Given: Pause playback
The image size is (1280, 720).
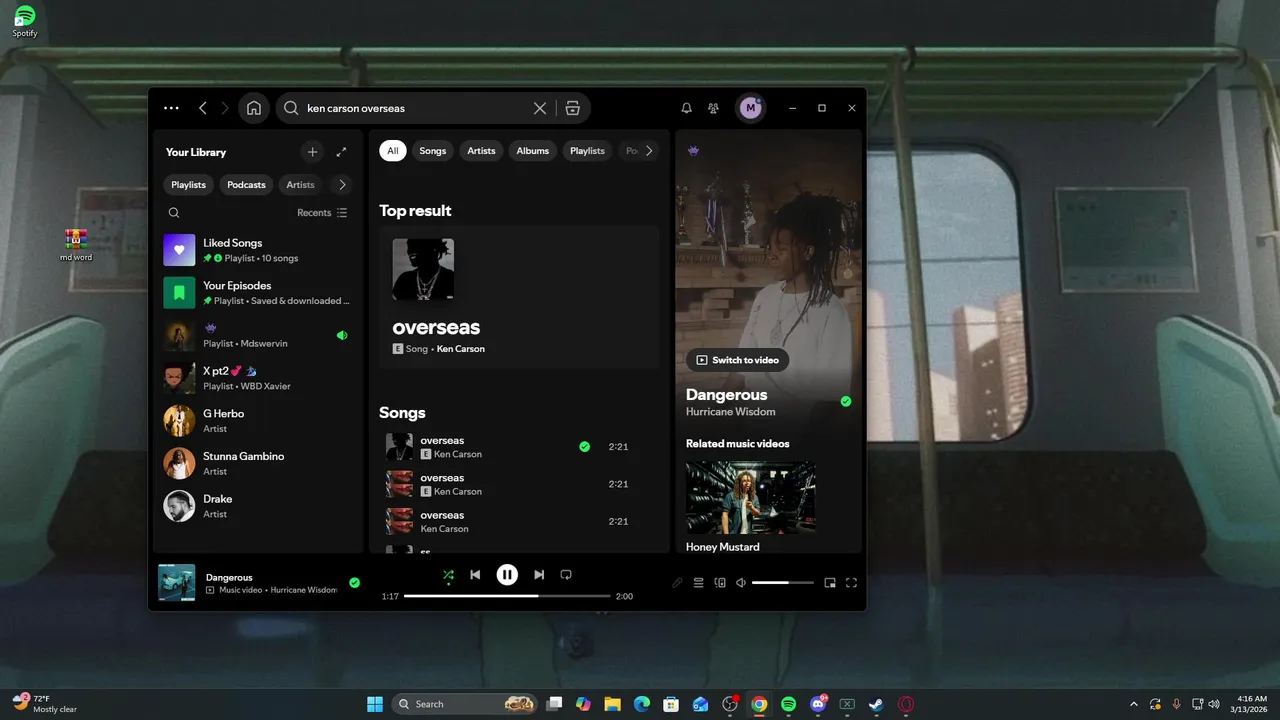Looking at the screenshot, I should [x=507, y=575].
